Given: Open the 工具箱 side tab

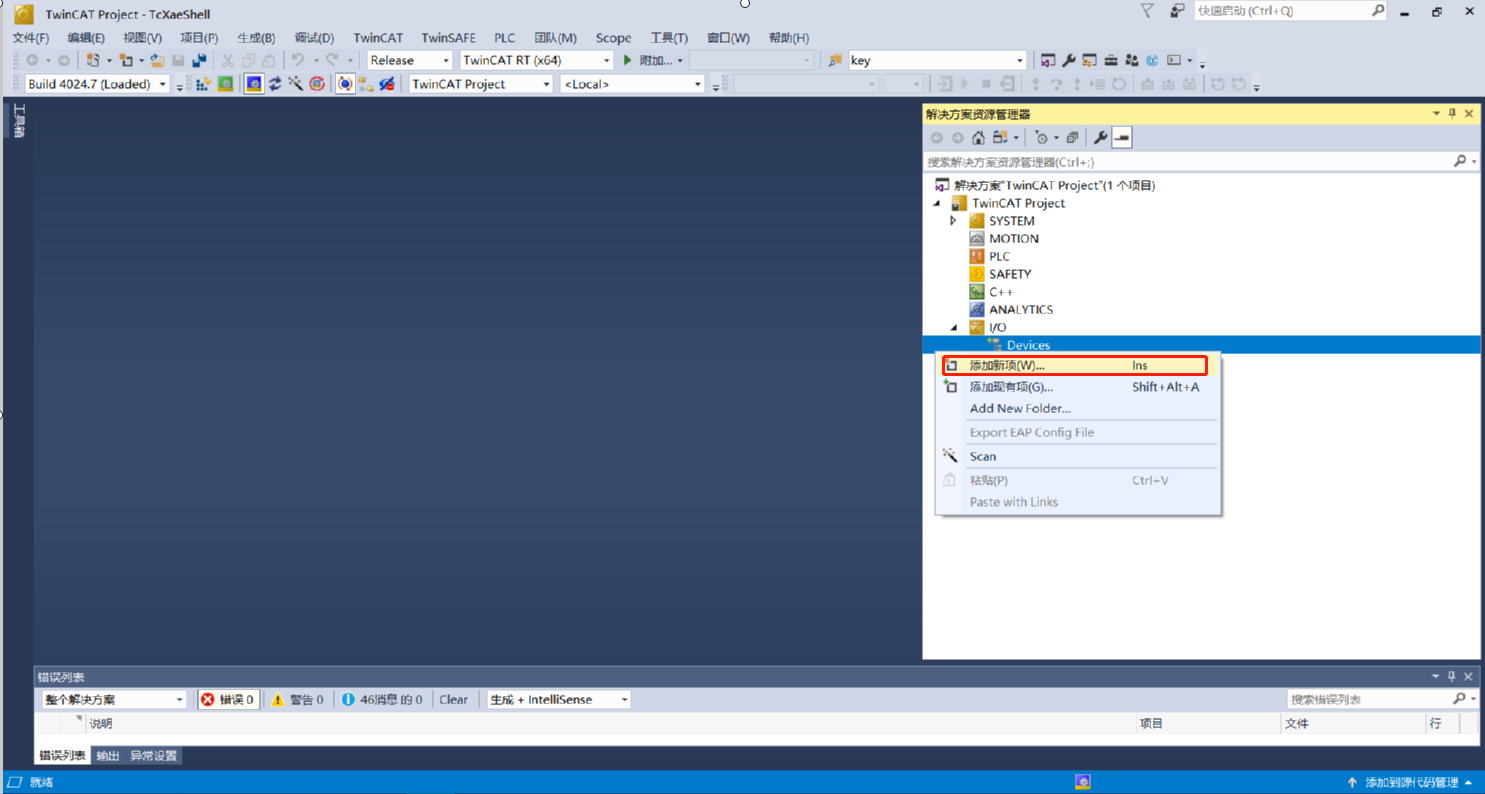Looking at the screenshot, I should click(x=18, y=120).
